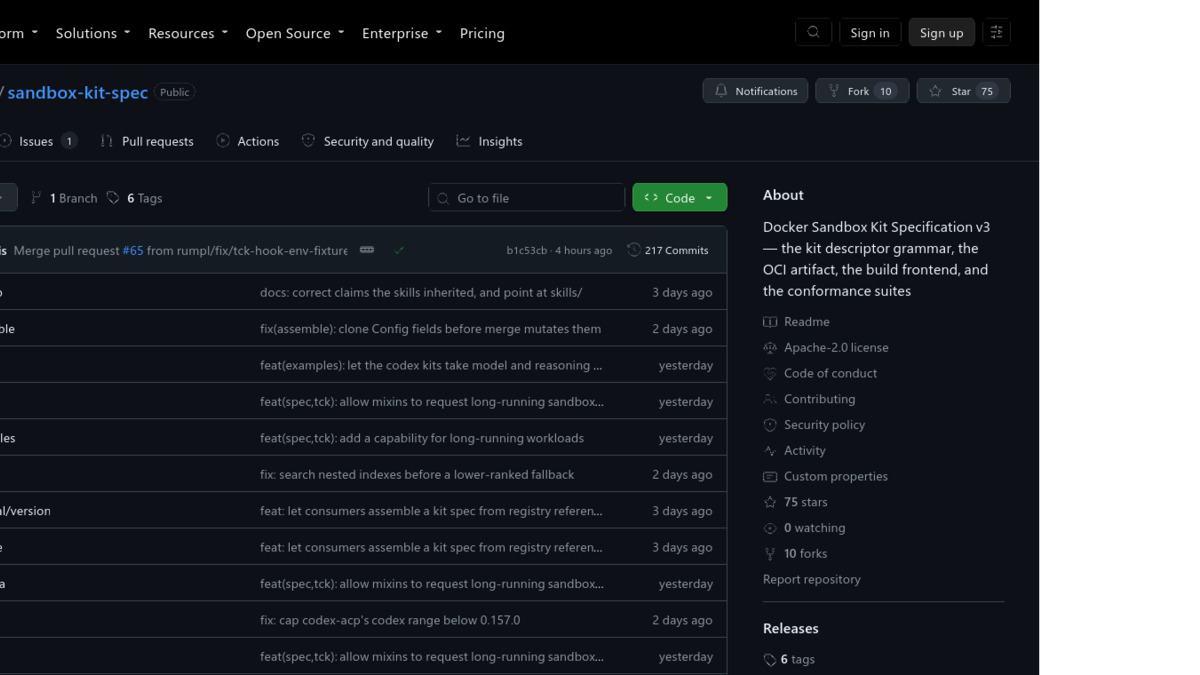The image size is (1200, 675).
Task: Click the Contributing people icon
Action: point(770,399)
